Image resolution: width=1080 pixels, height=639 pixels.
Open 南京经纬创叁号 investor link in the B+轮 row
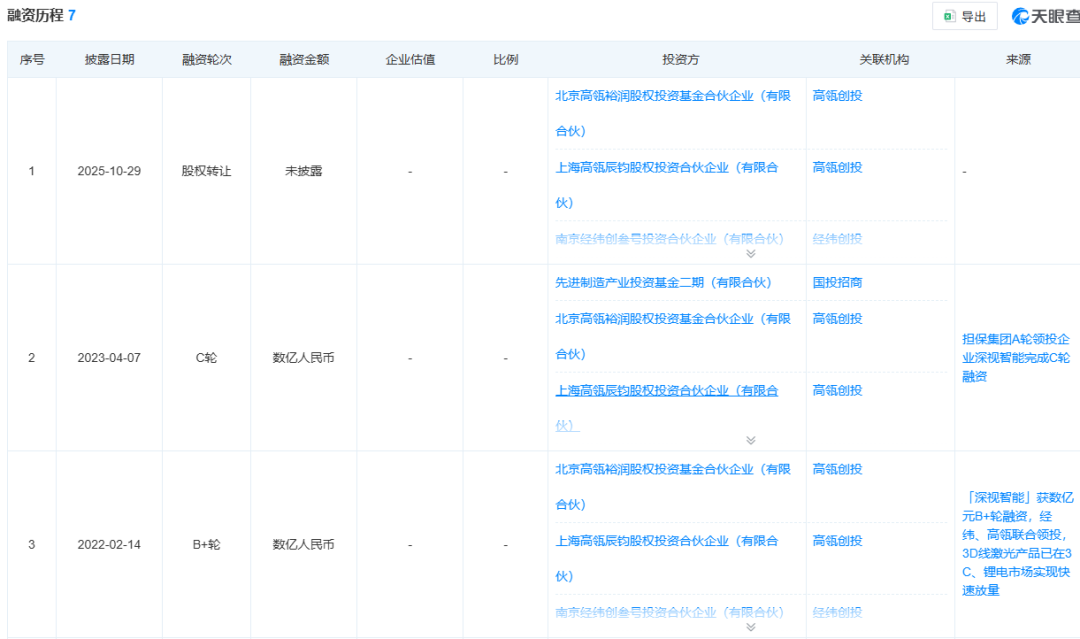(x=669, y=612)
